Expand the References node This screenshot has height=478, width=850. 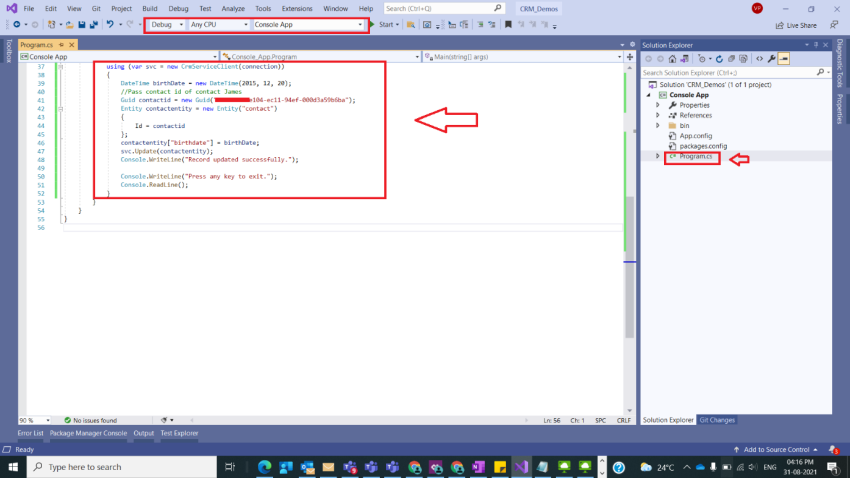click(x=658, y=115)
